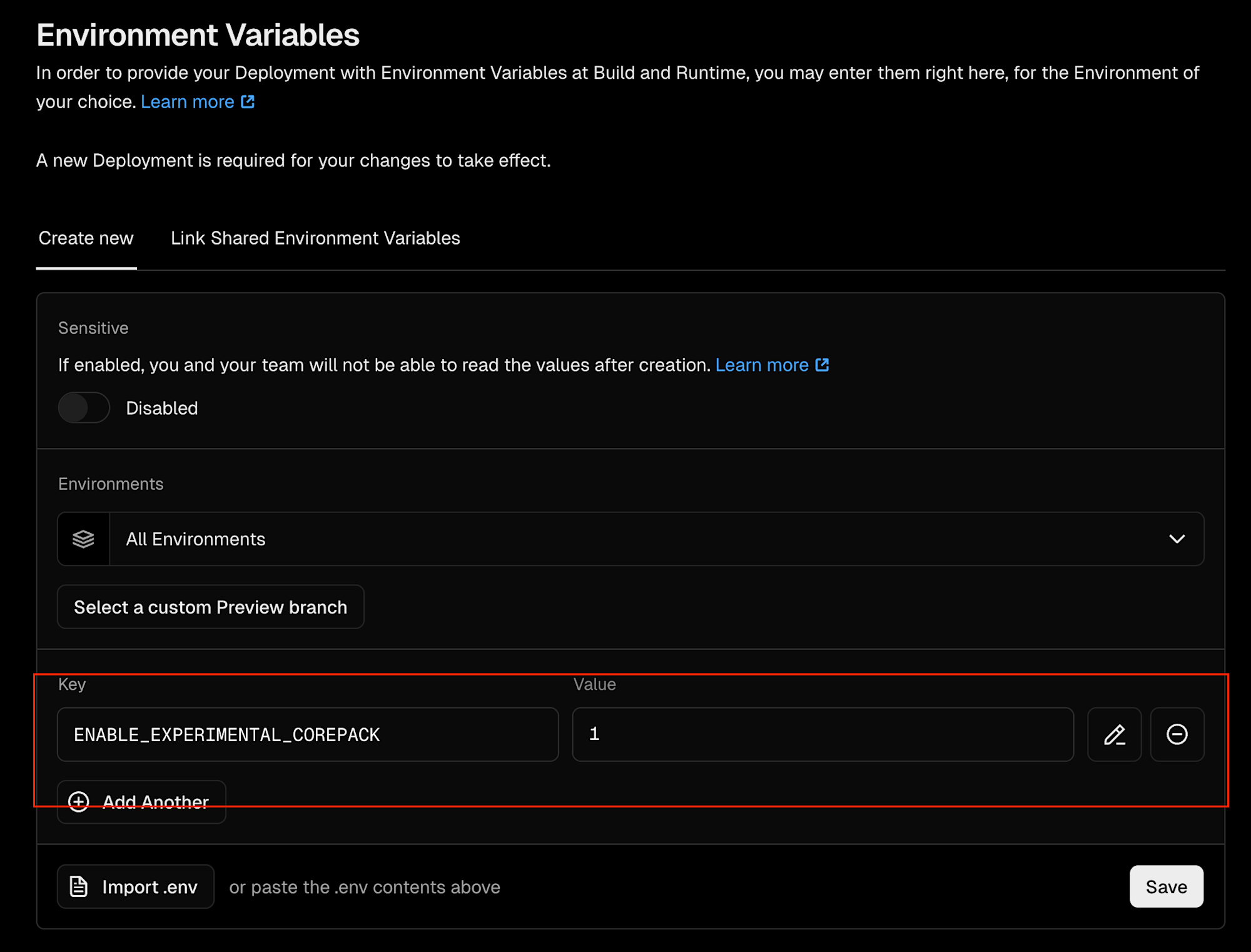This screenshot has height=952, width=1251.
Task: Click Select a custom Preview branch button
Action: [x=210, y=607]
